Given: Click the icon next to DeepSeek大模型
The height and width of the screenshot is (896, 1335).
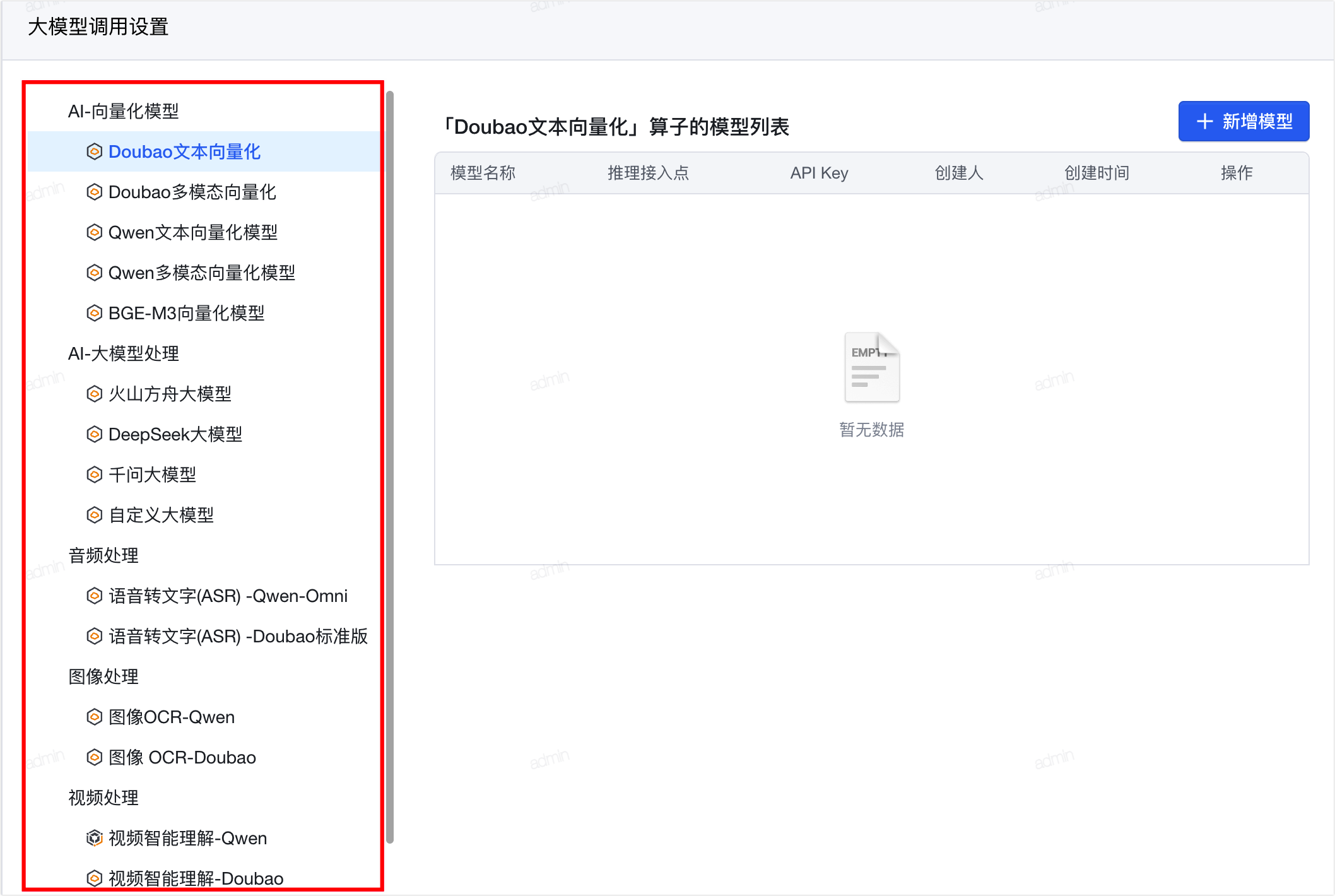Looking at the screenshot, I should (94, 434).
